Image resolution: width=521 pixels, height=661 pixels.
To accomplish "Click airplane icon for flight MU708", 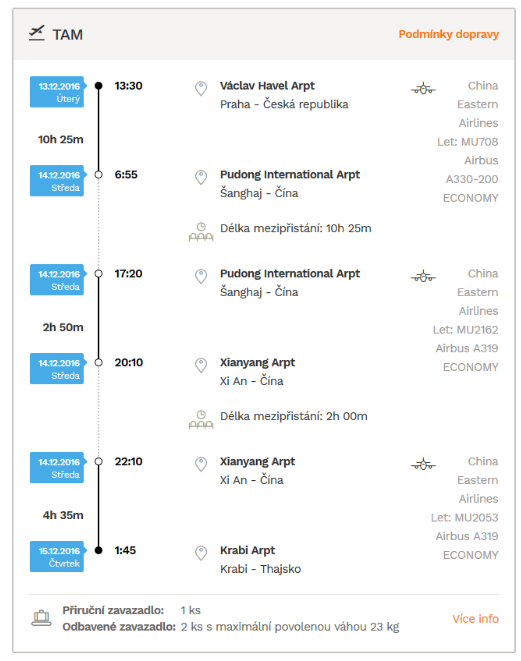I will (423, 89).
